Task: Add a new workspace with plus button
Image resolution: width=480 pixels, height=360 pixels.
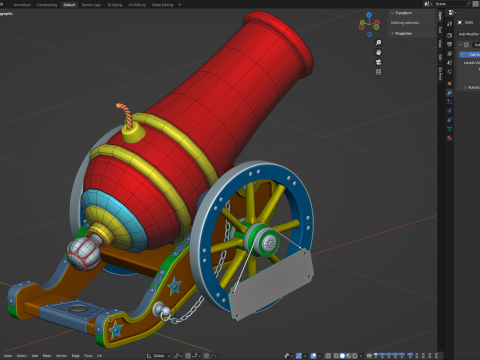Action: click(180, 5)
